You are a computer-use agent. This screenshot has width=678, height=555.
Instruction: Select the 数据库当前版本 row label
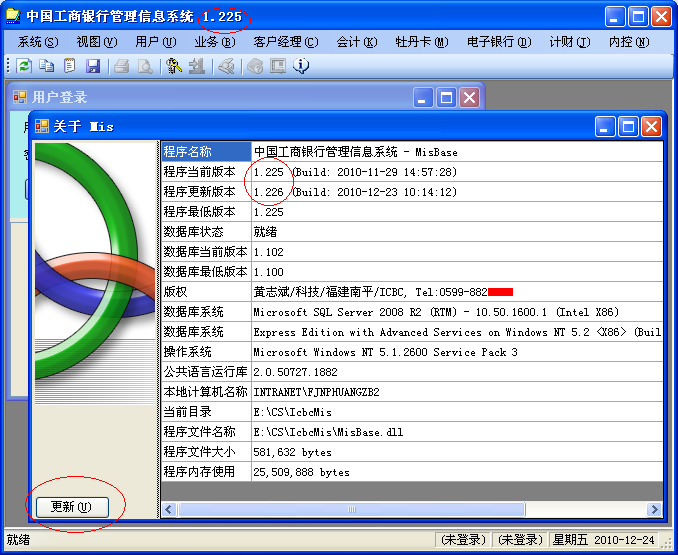pyautogui.click(x=206, y=252)
